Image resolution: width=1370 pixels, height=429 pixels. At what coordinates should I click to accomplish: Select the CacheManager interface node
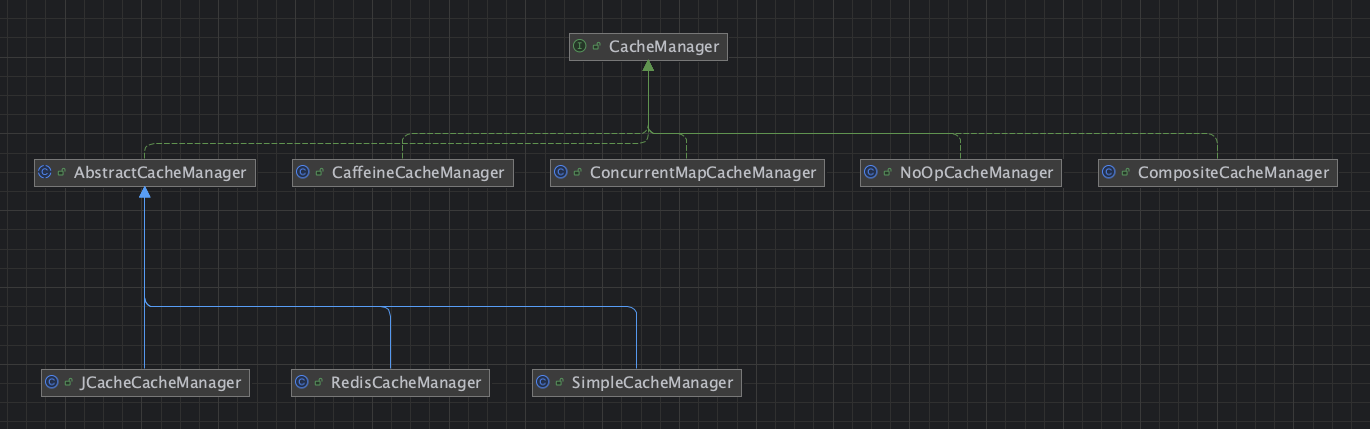click(x=648, y=47)
